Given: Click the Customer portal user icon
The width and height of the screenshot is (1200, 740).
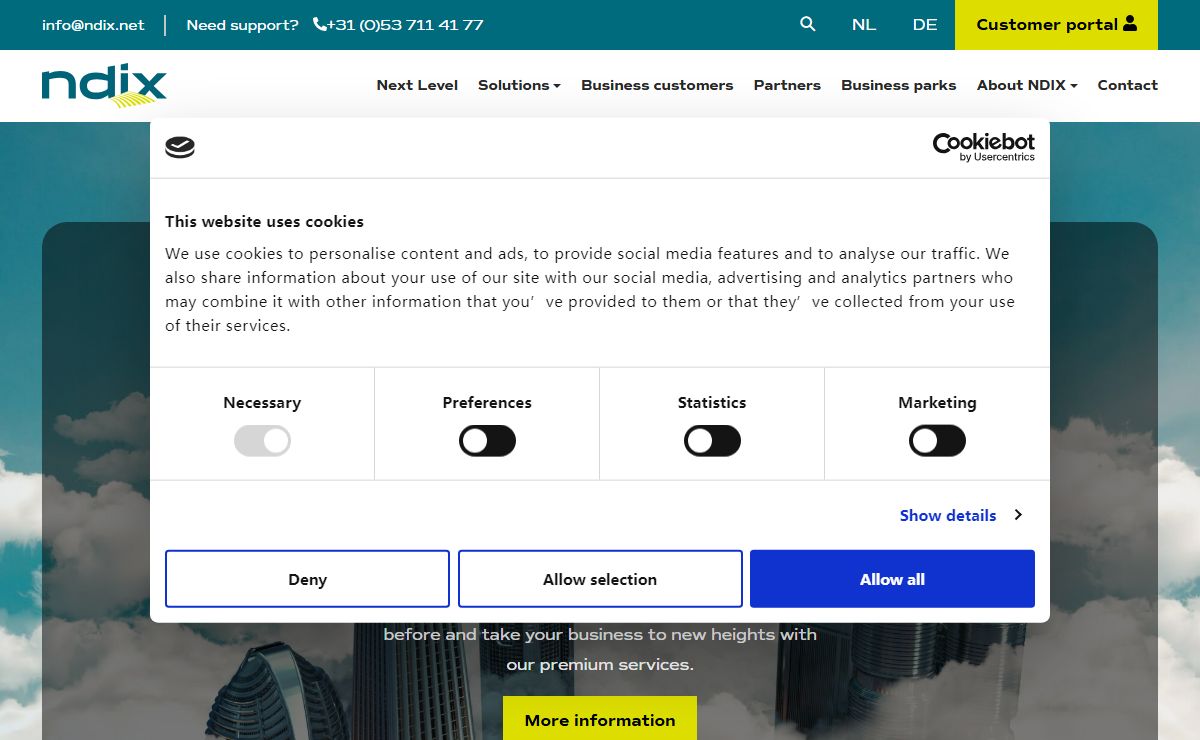Looking at the screenshot, I should (1130, 23).
